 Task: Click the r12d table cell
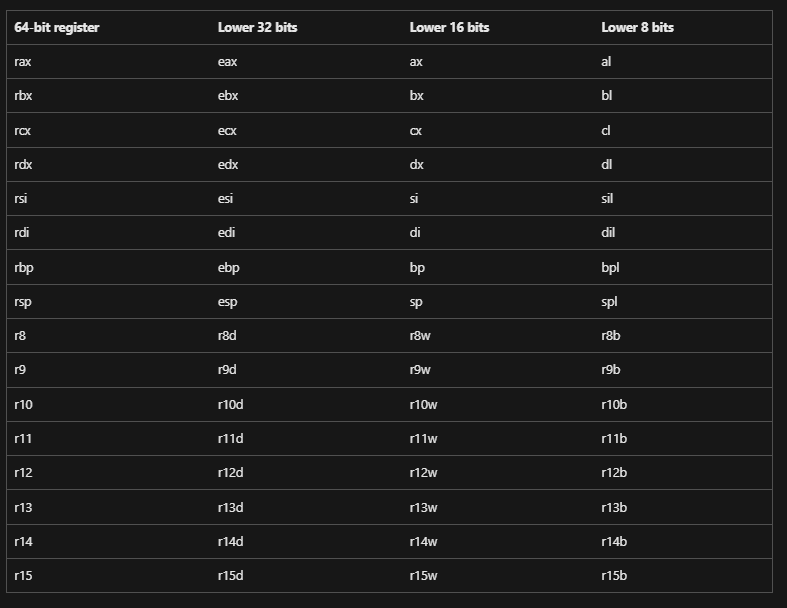[230, 473]
